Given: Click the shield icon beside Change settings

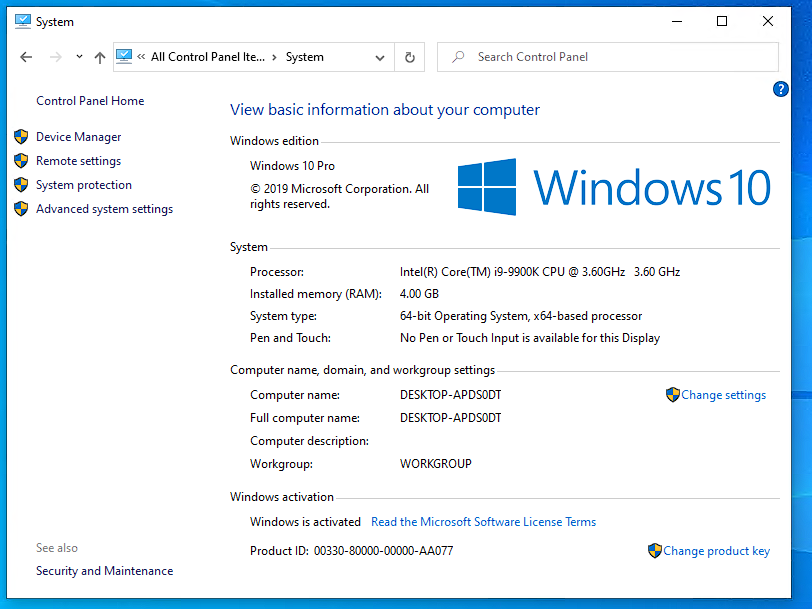Looking at the screenshot, I should (x=673, y=395).
